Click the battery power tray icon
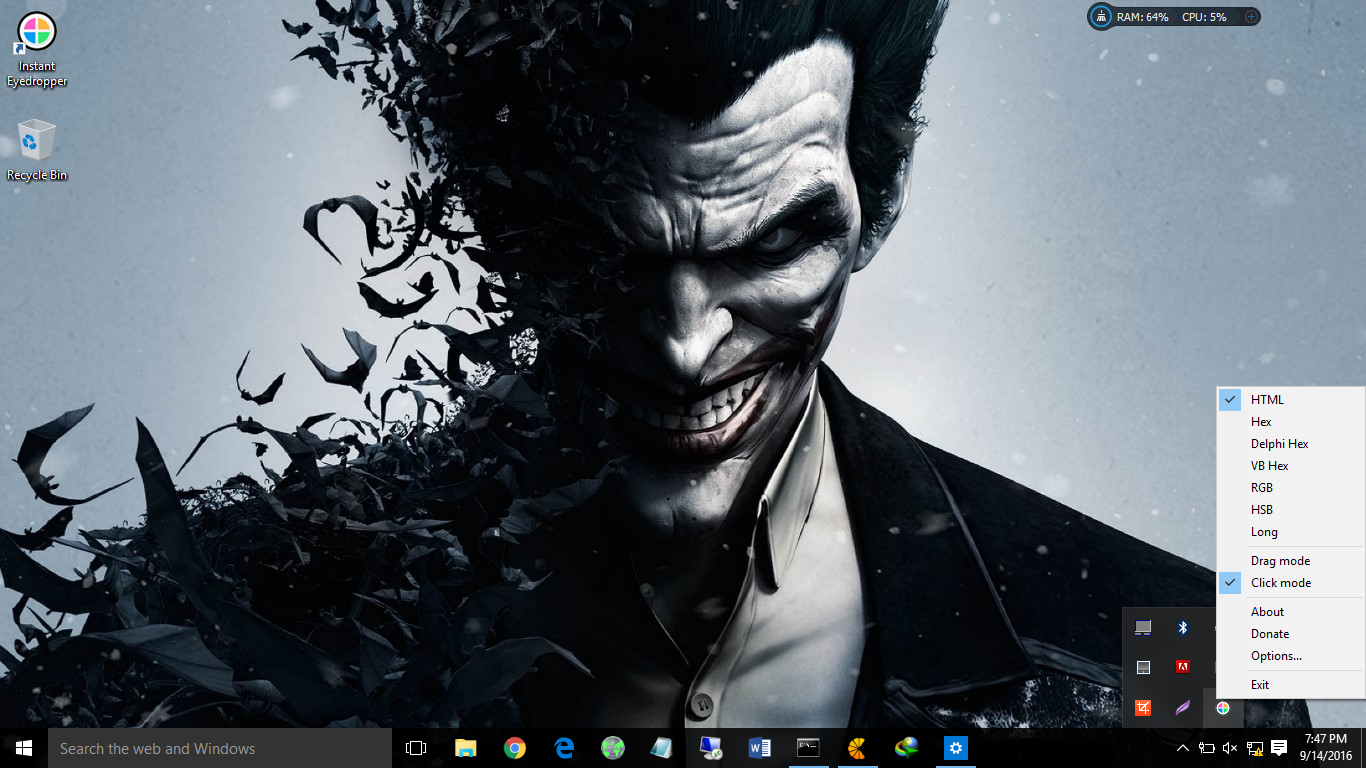The height and width of the screenshot is (768, 1366). 1207,748
